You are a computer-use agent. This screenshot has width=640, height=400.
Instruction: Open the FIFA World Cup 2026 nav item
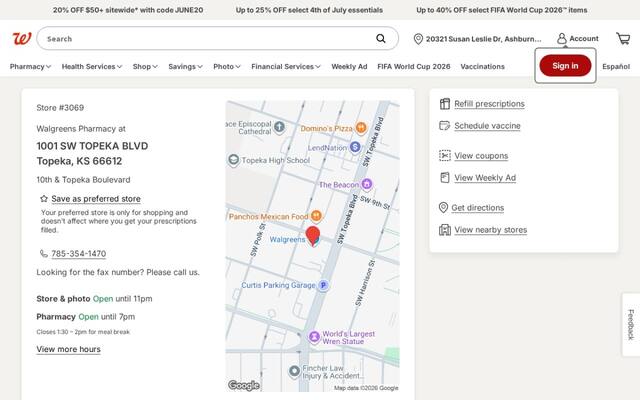[x=413, y=67]
